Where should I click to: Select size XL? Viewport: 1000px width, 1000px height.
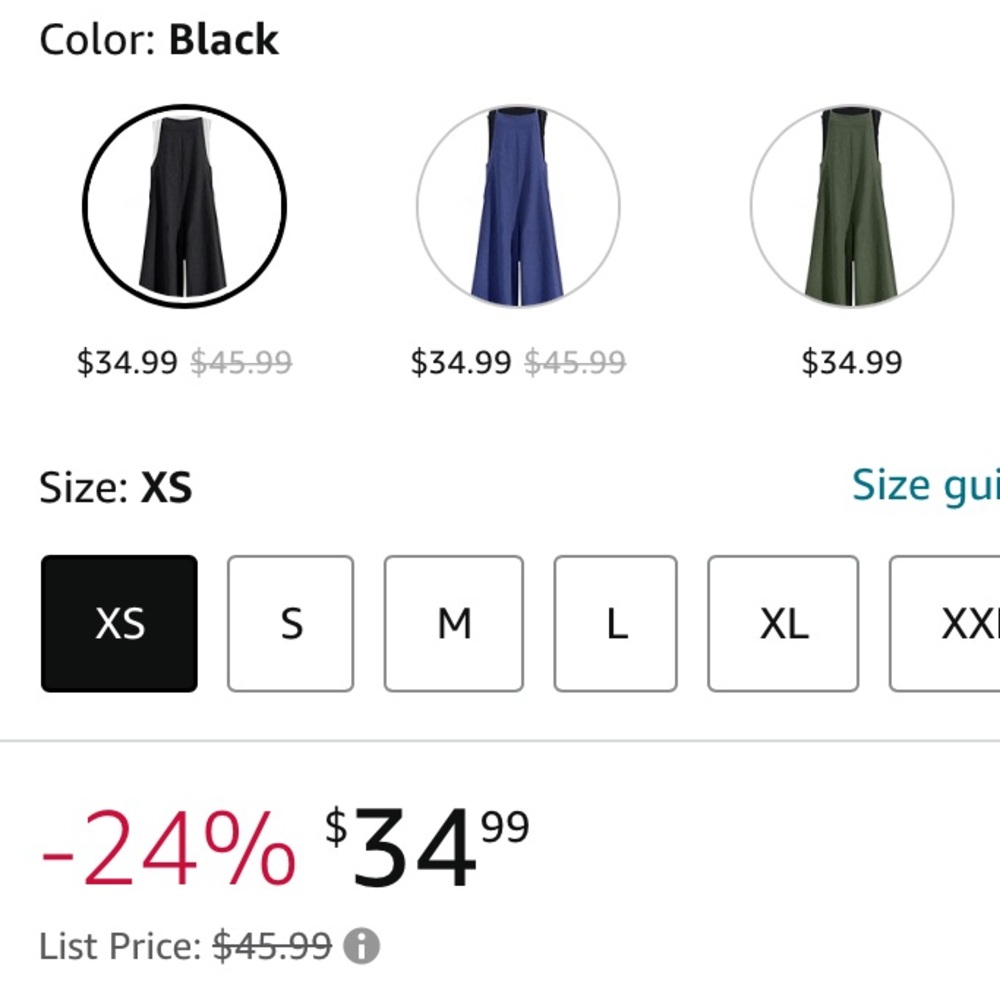coord(783,623)
